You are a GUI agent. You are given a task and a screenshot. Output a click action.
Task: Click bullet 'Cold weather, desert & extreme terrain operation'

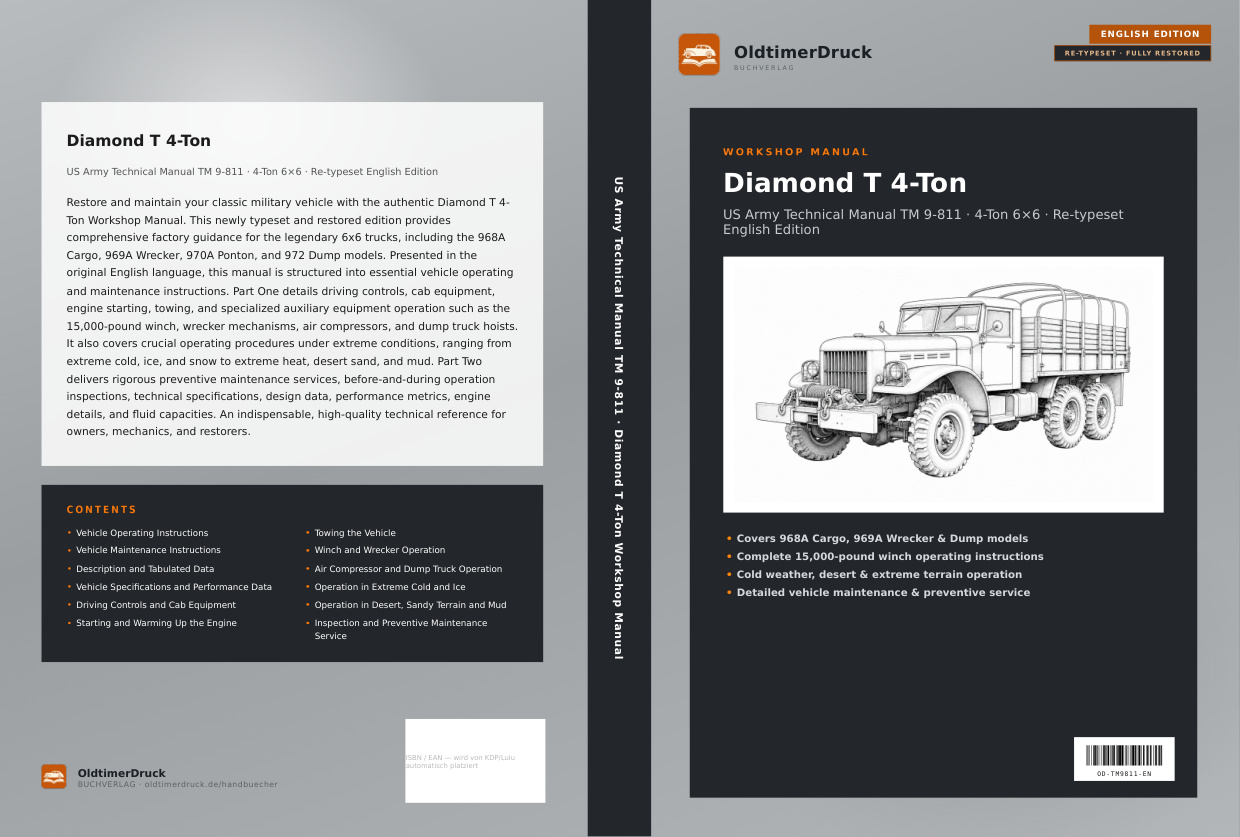879,574
